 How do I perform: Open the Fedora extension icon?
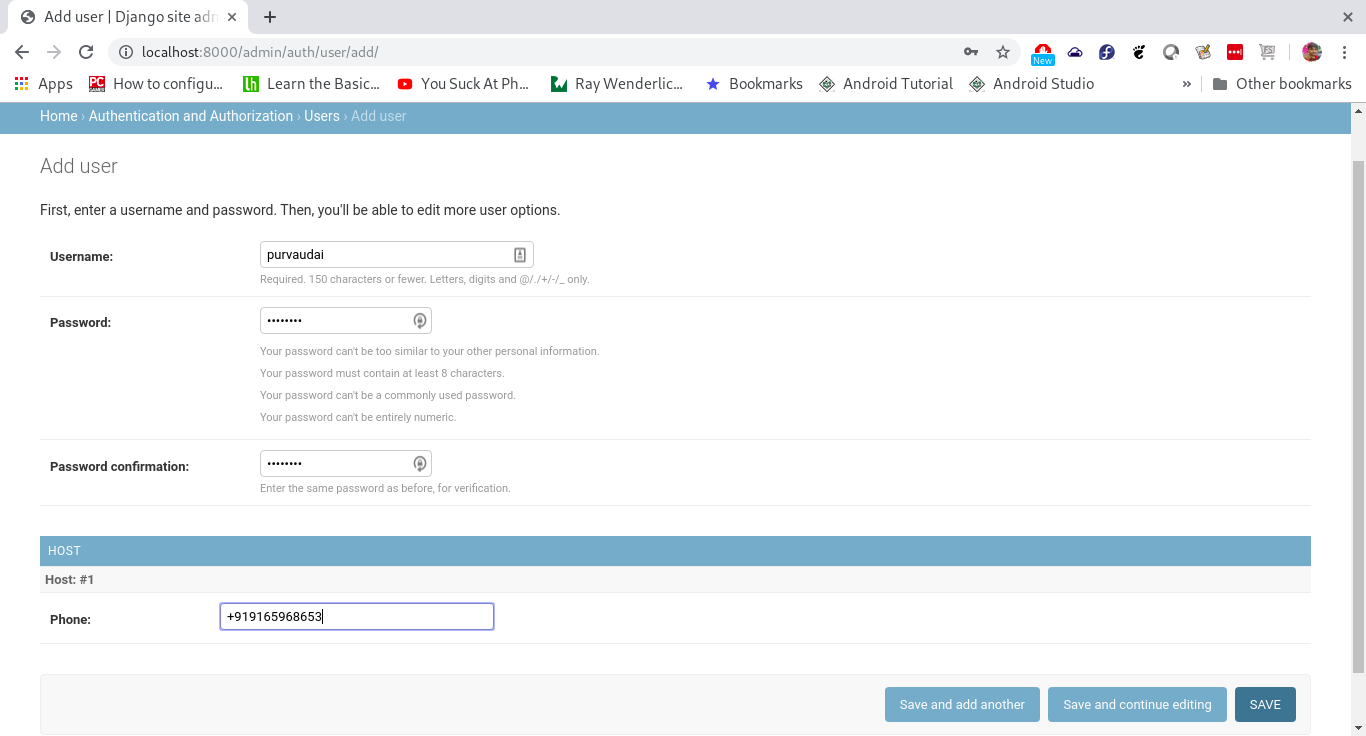[x=1107, y=52]
